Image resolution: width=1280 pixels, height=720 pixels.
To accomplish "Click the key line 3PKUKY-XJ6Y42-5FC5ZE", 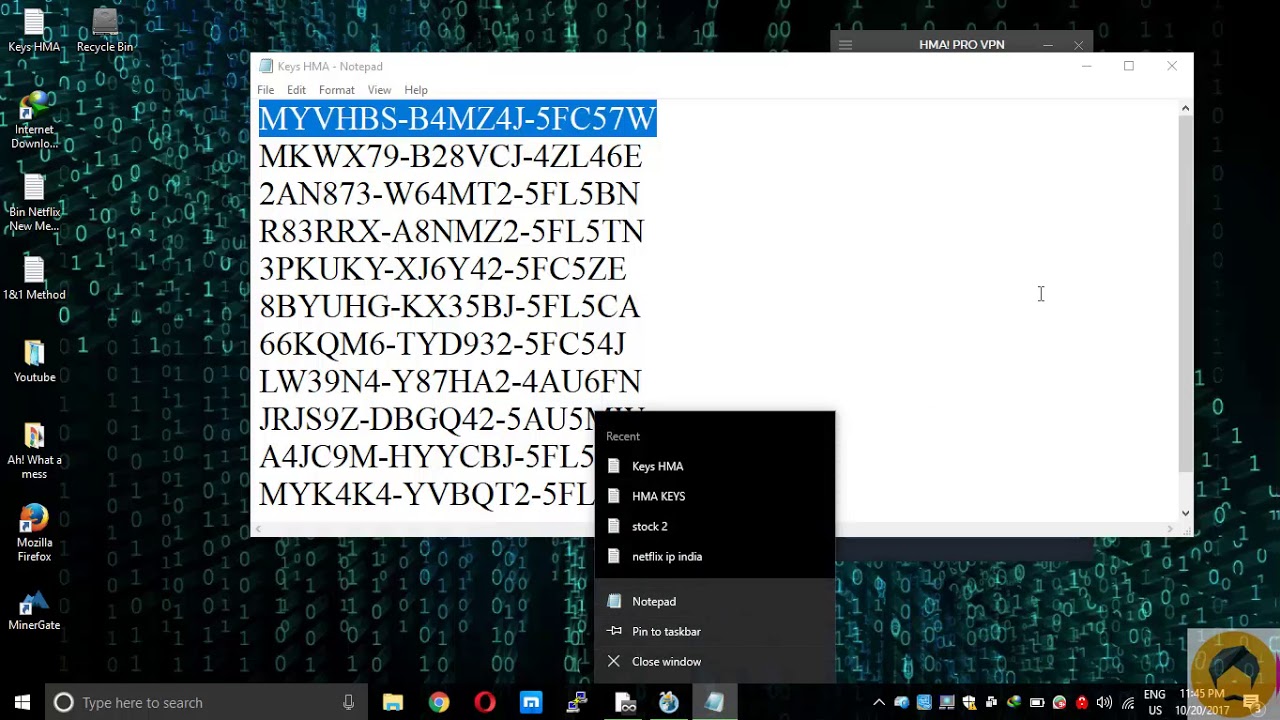I will coord(442,268).
